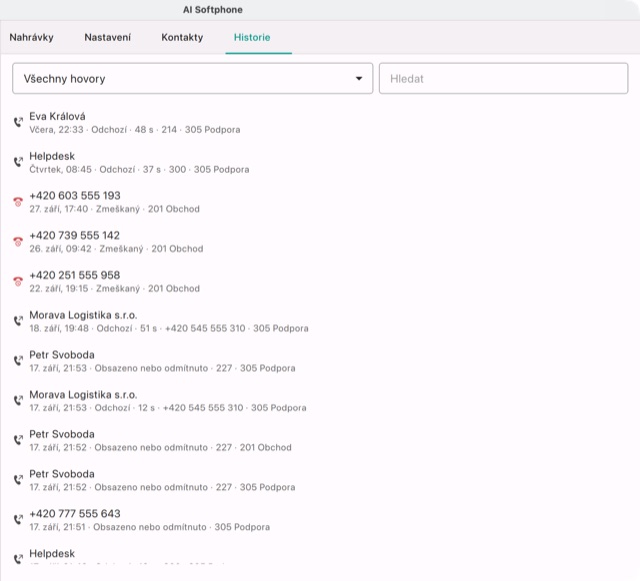
Task: Open the Nastavení tab
Action: click(x=108, y=38)
